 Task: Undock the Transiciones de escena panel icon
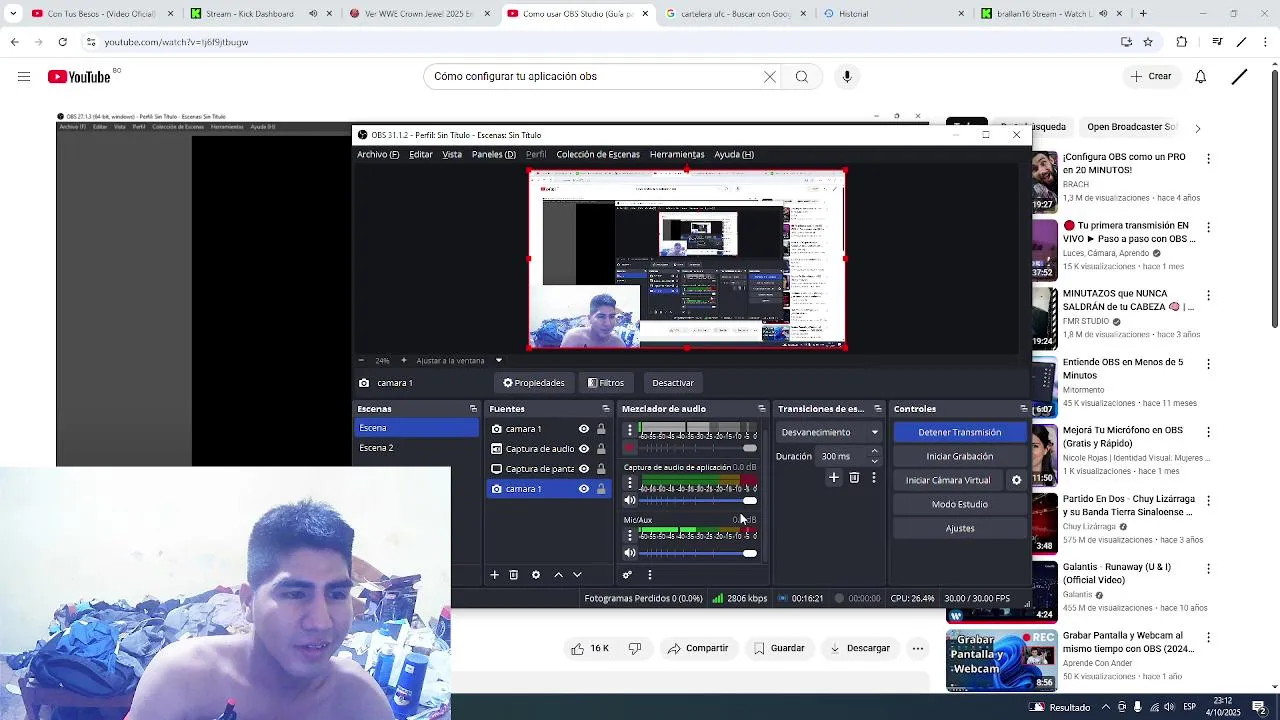[877, 409]
